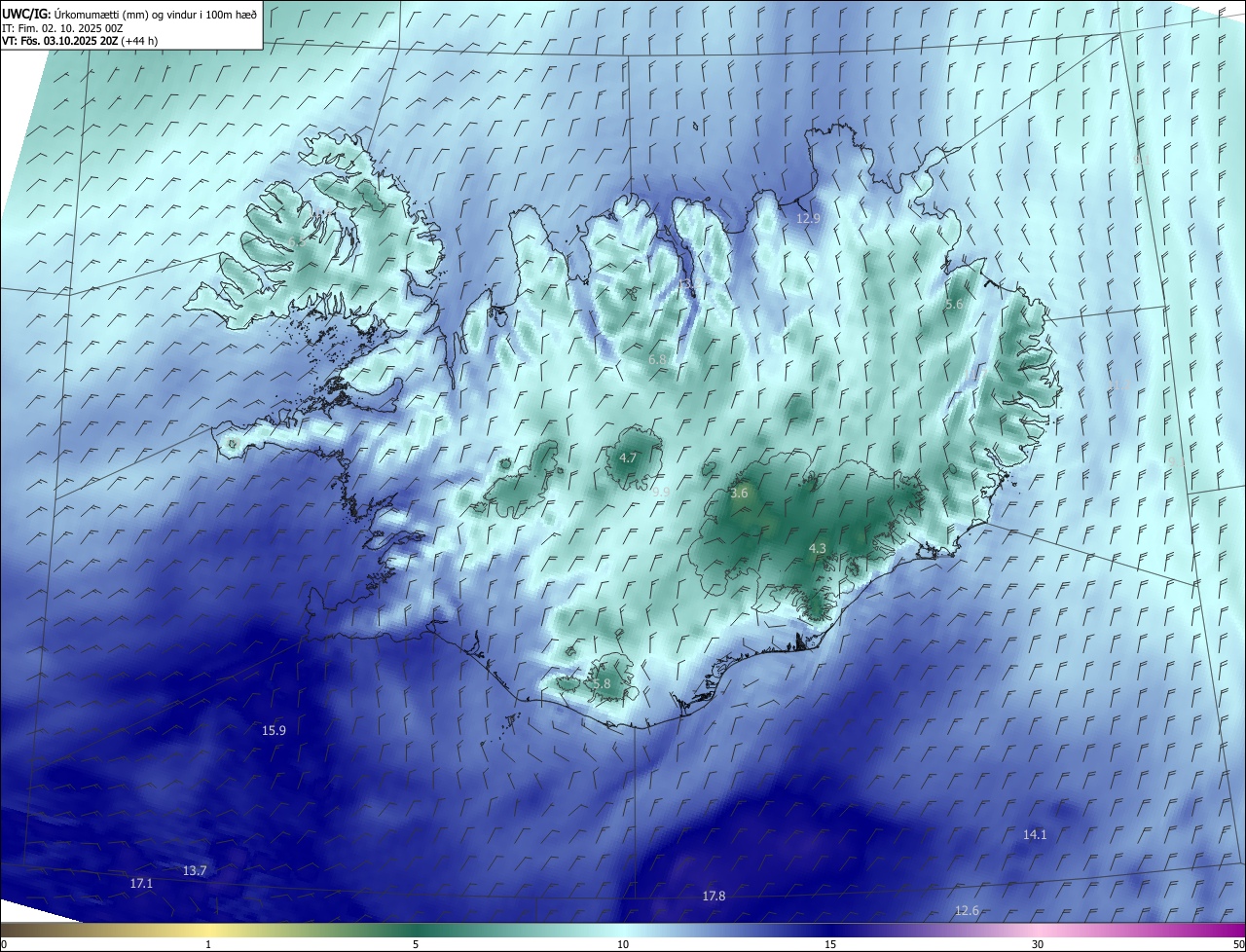The width and height of the screenshot is (1246, 952).
Task: Click the colour scale tick label 5
Action: click(416, 944)
